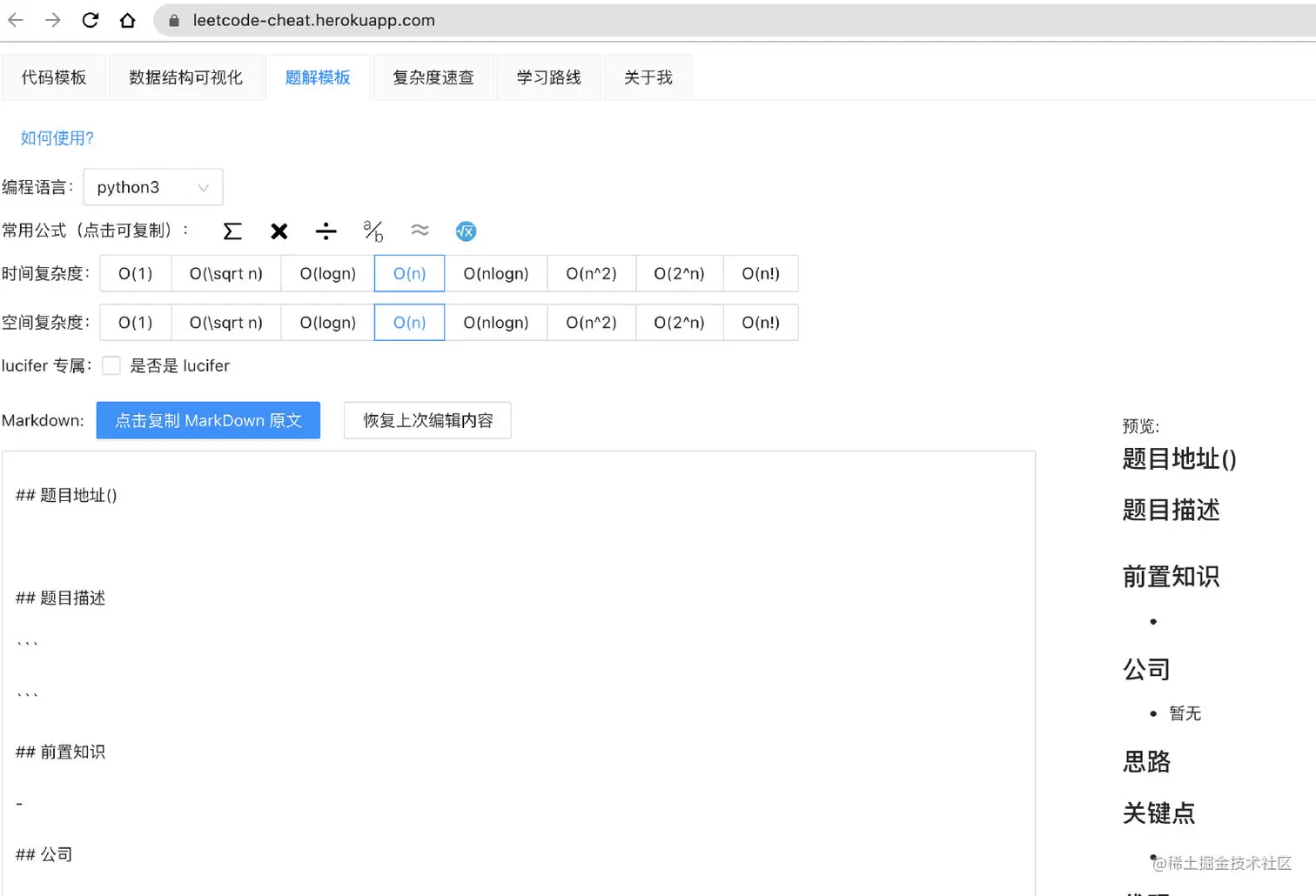This screenshot has width=1316, height=896.
Task: Tick the 是否是 lucifer checkbox
Action: pyautogui.click(x=111, y=366)
